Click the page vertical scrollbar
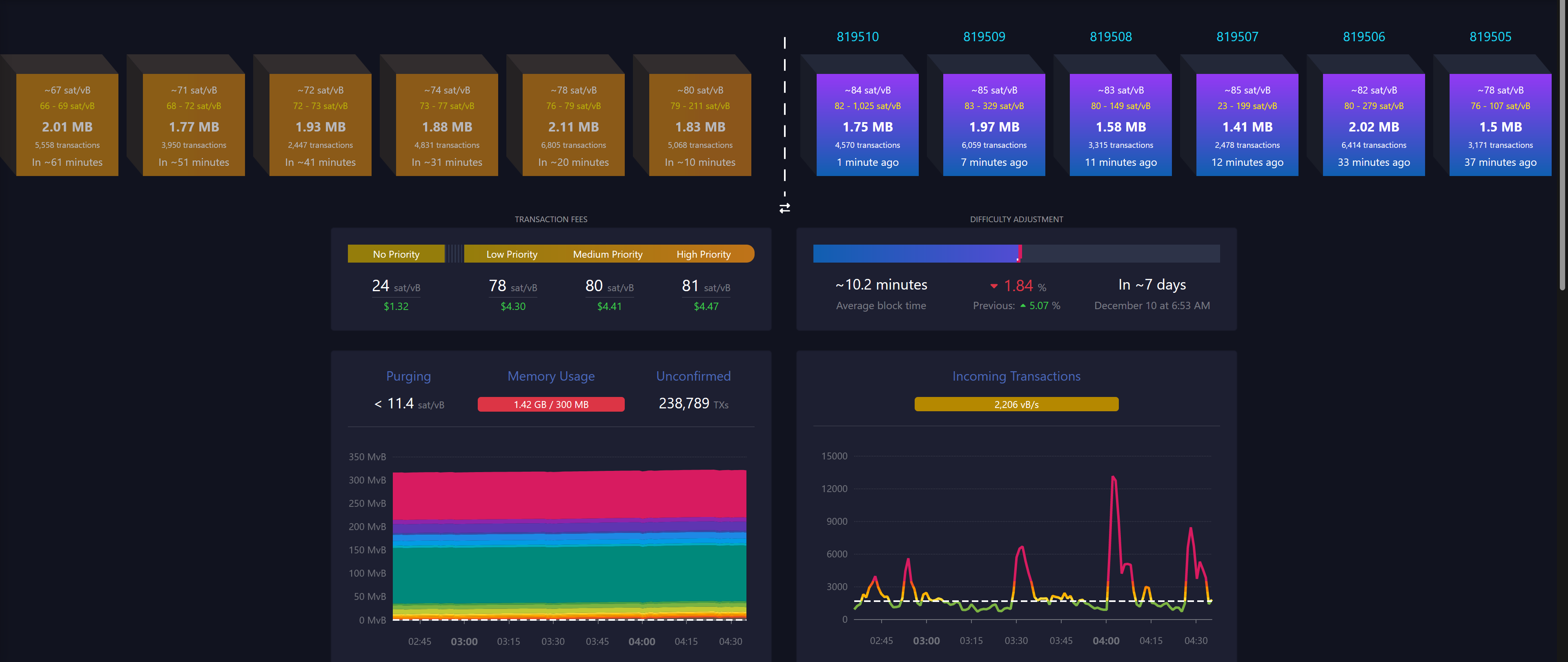 [x=1562, y=146]
